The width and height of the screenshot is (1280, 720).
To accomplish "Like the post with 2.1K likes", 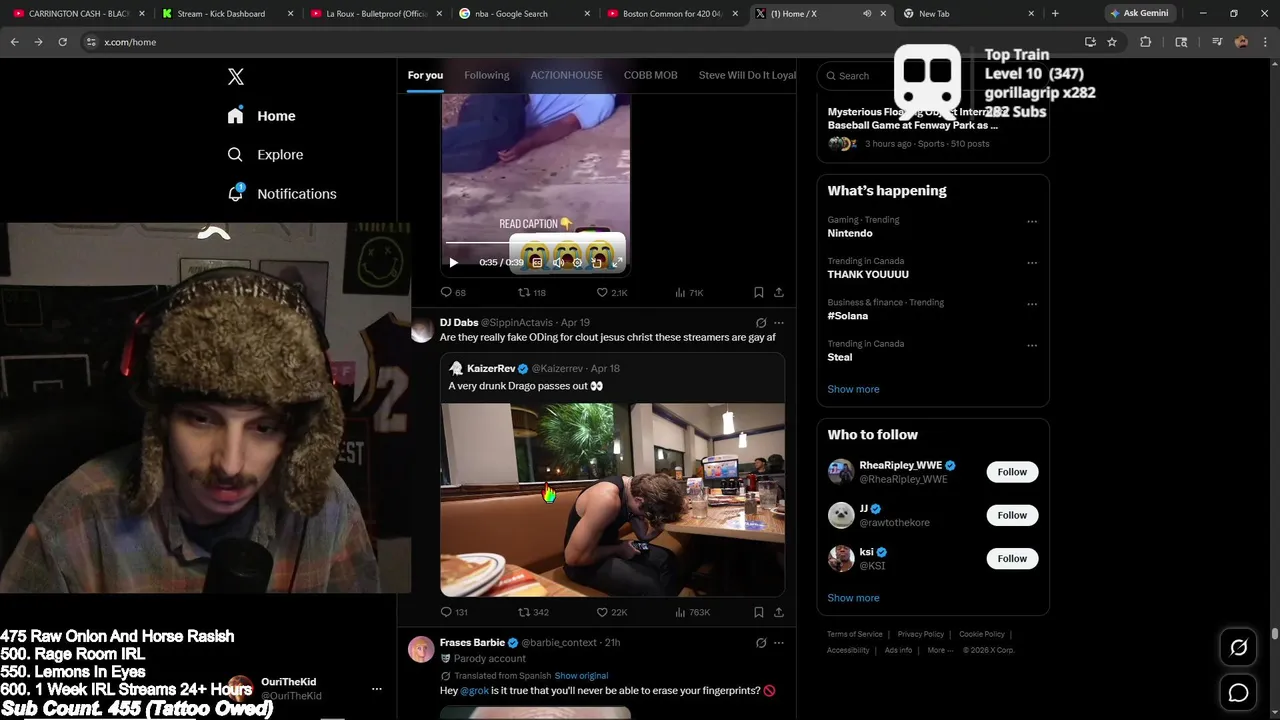I will (x=612, y=293).
